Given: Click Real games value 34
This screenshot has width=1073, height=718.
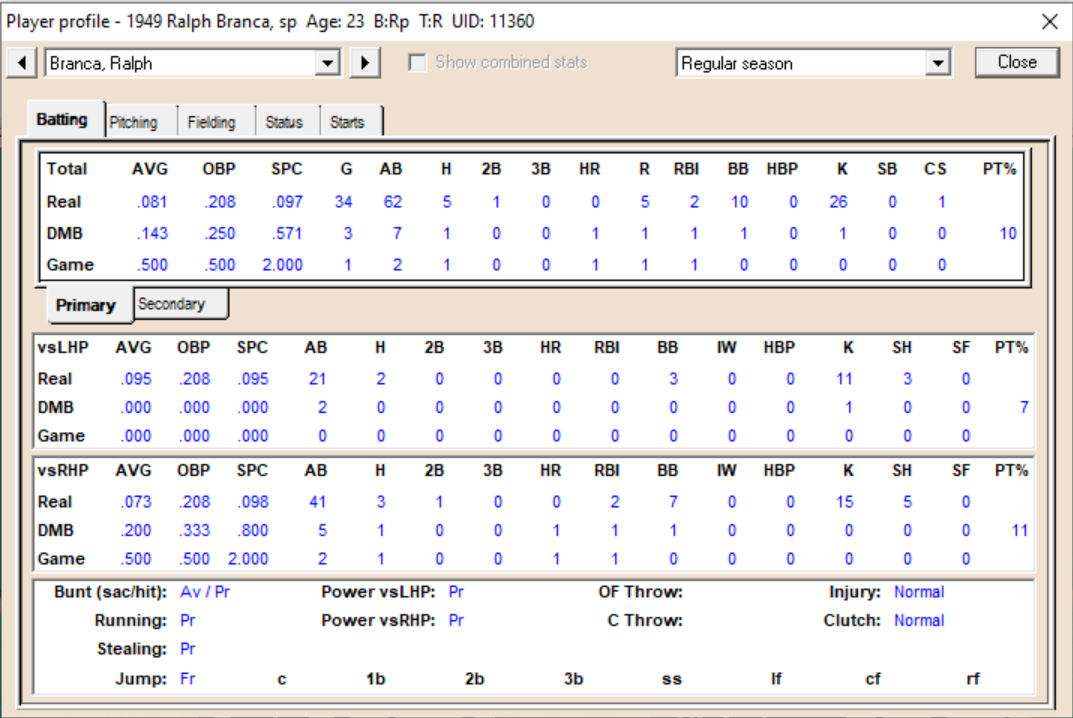Looking at the screenshot, I should pyautogui.click(x=344, y=202).
